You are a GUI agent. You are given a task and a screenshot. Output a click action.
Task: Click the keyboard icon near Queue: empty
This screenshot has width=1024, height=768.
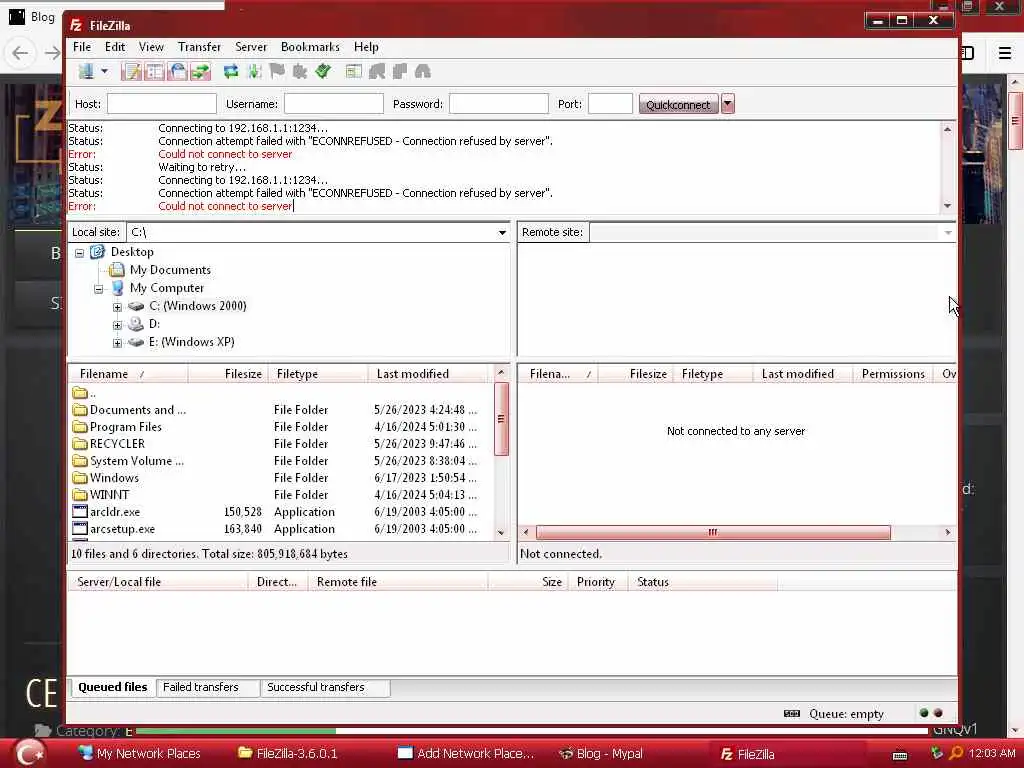[792, 714]
